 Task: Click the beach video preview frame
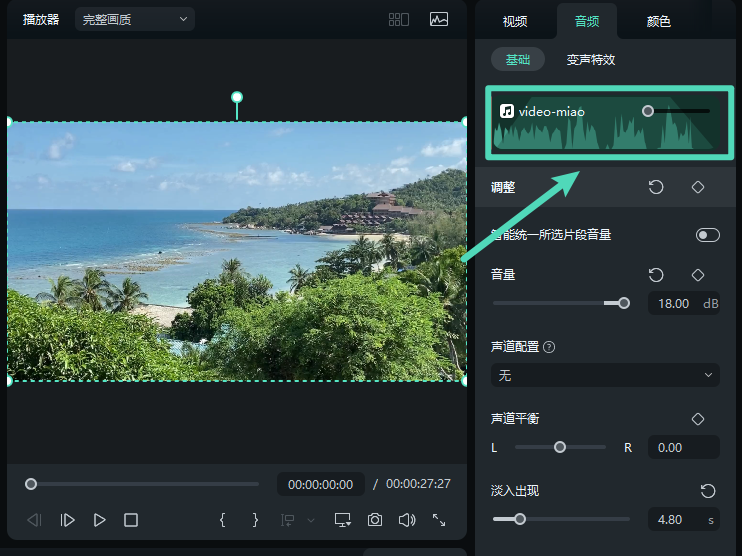[x=237, y=251]
